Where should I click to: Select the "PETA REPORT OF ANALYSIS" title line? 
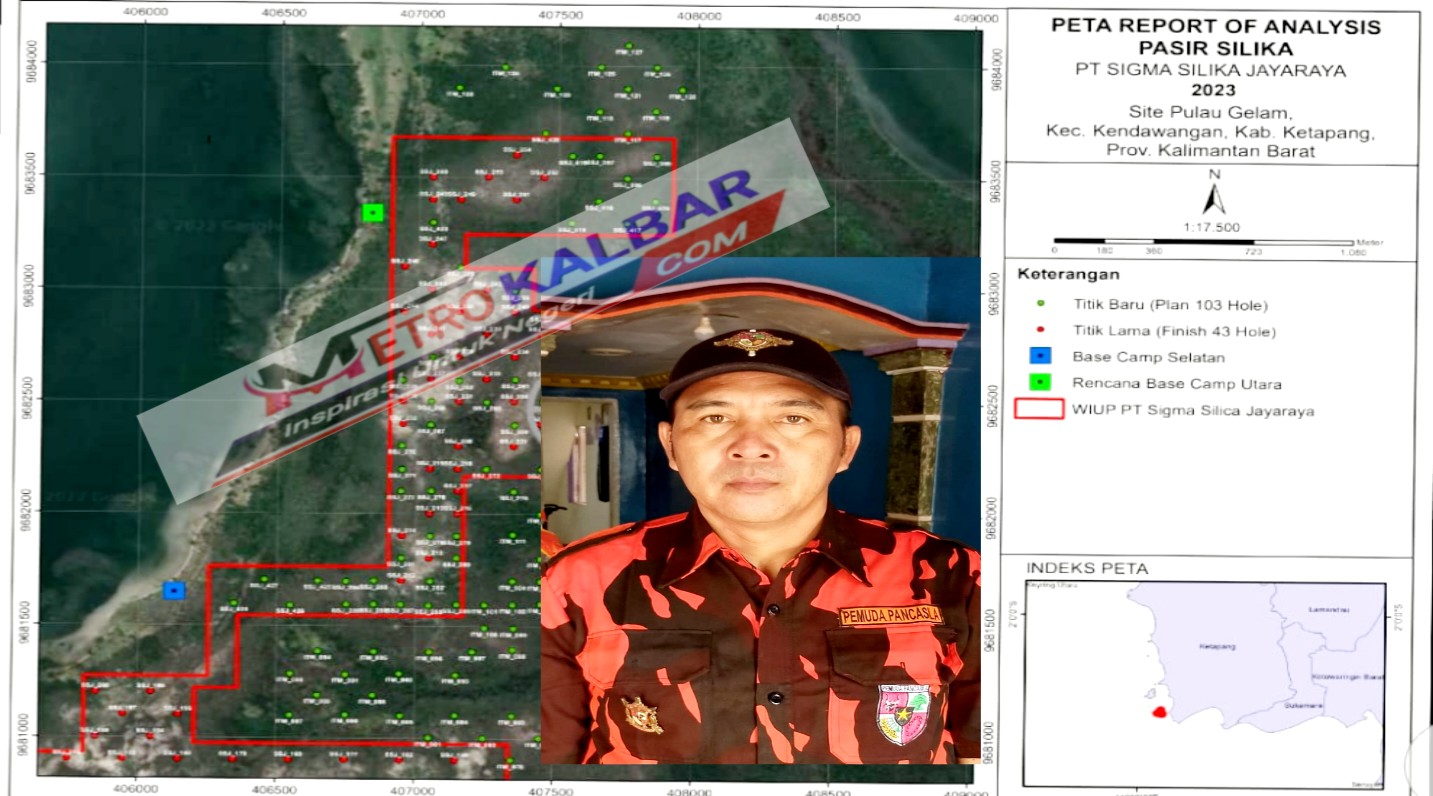coord(1215,27)
